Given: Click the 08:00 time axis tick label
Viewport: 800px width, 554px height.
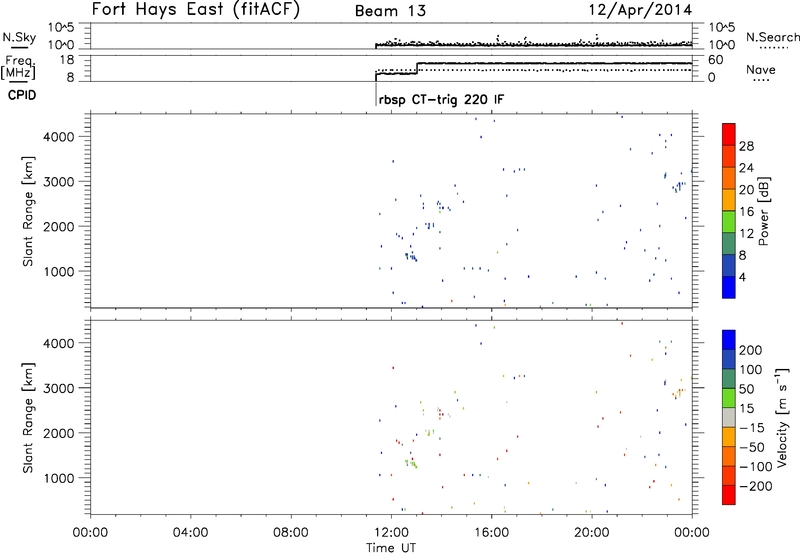Looking at the screenshot, I should click(x=291, y=533).
